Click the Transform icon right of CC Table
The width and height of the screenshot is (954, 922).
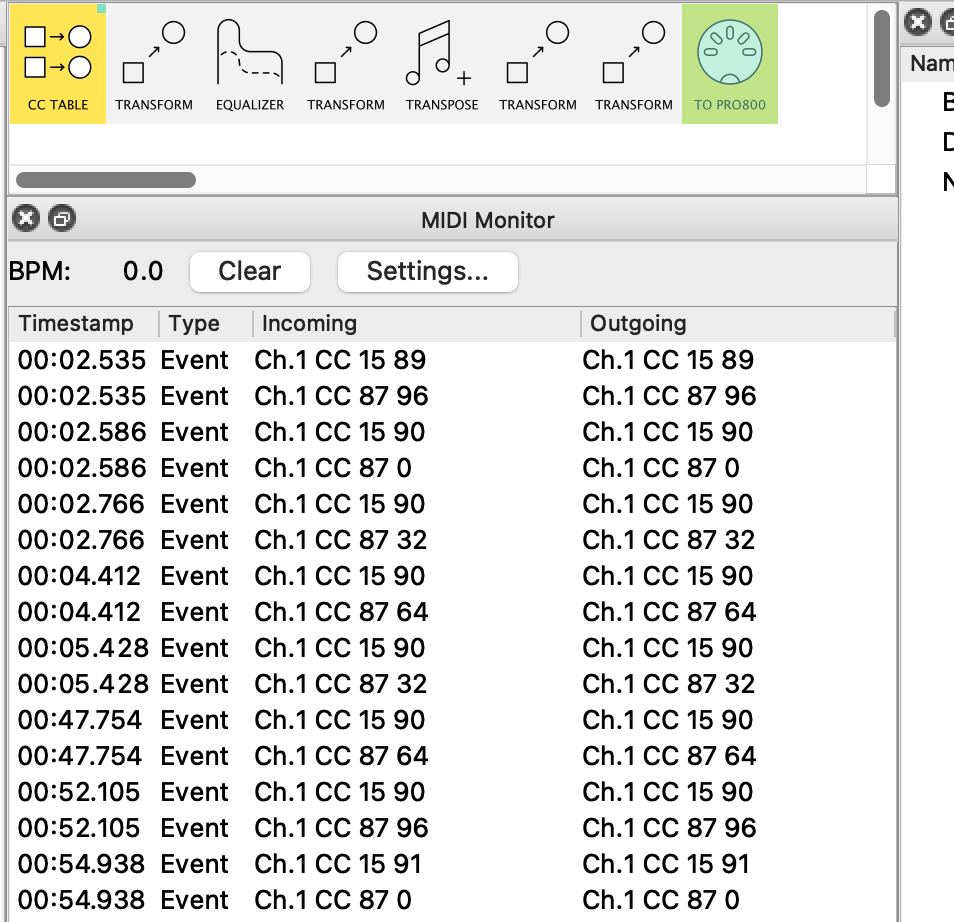point(154,64)
